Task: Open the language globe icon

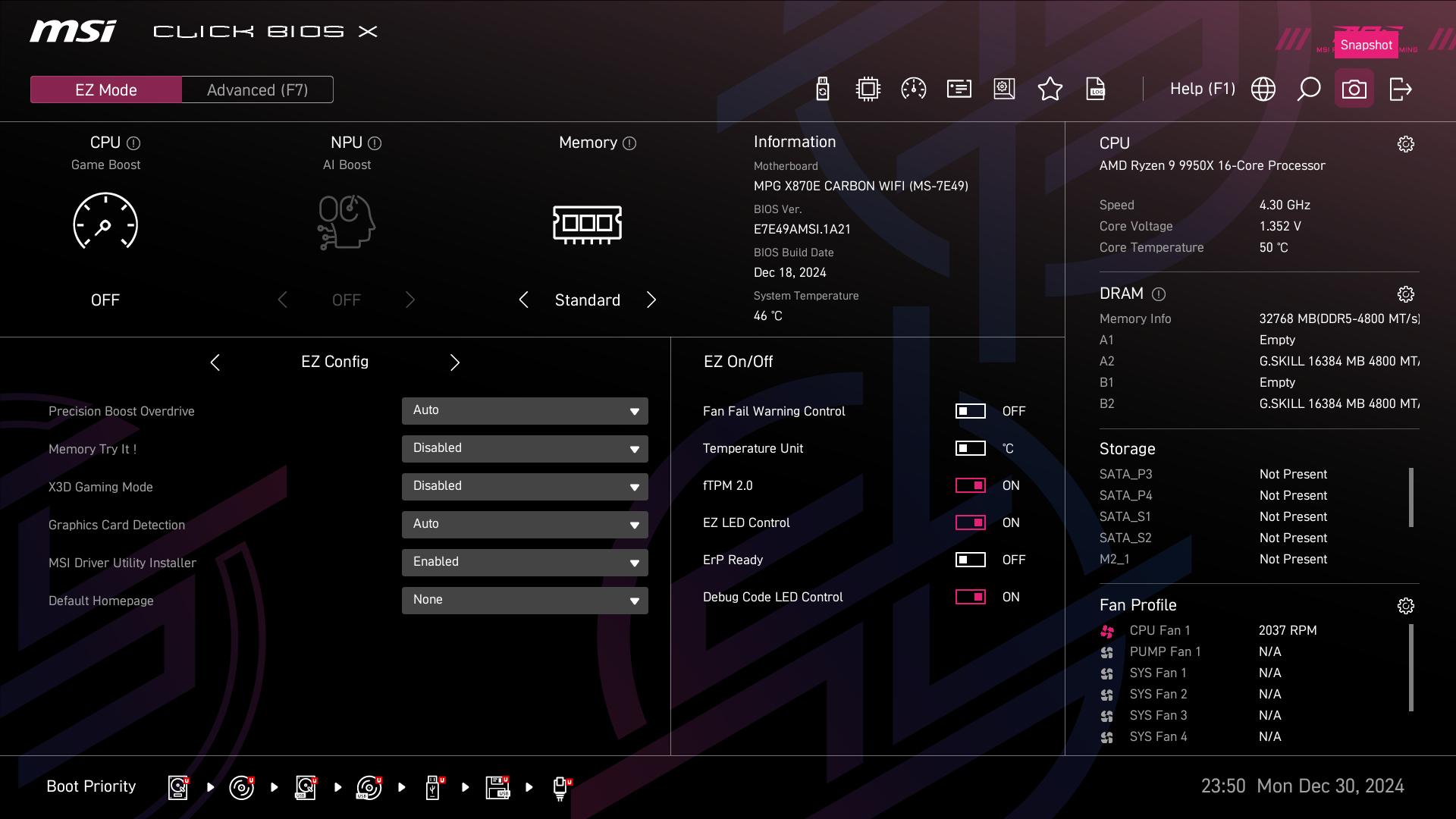Action: tap(1263, 89)
